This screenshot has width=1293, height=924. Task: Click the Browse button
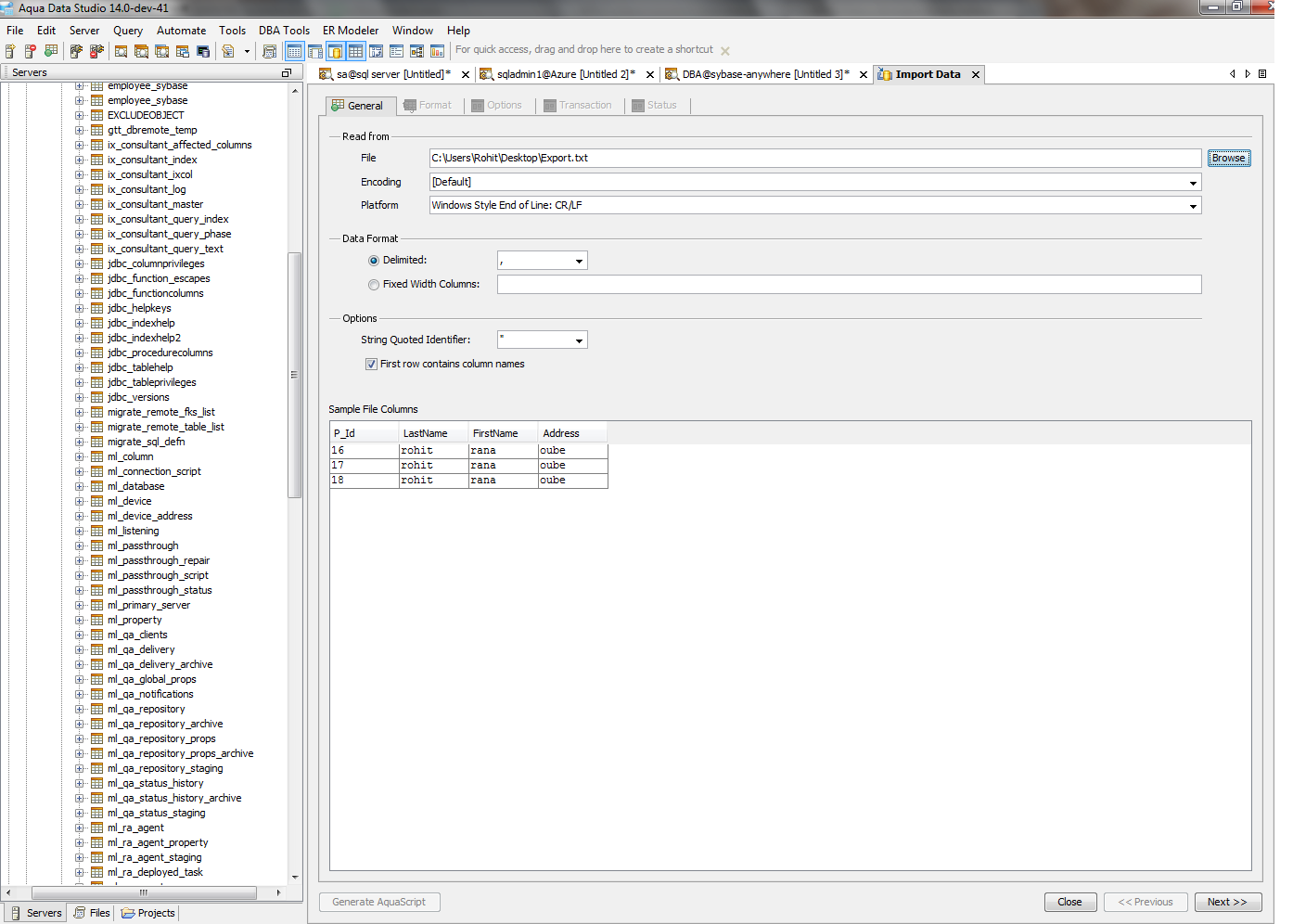tap(1229, 159)
